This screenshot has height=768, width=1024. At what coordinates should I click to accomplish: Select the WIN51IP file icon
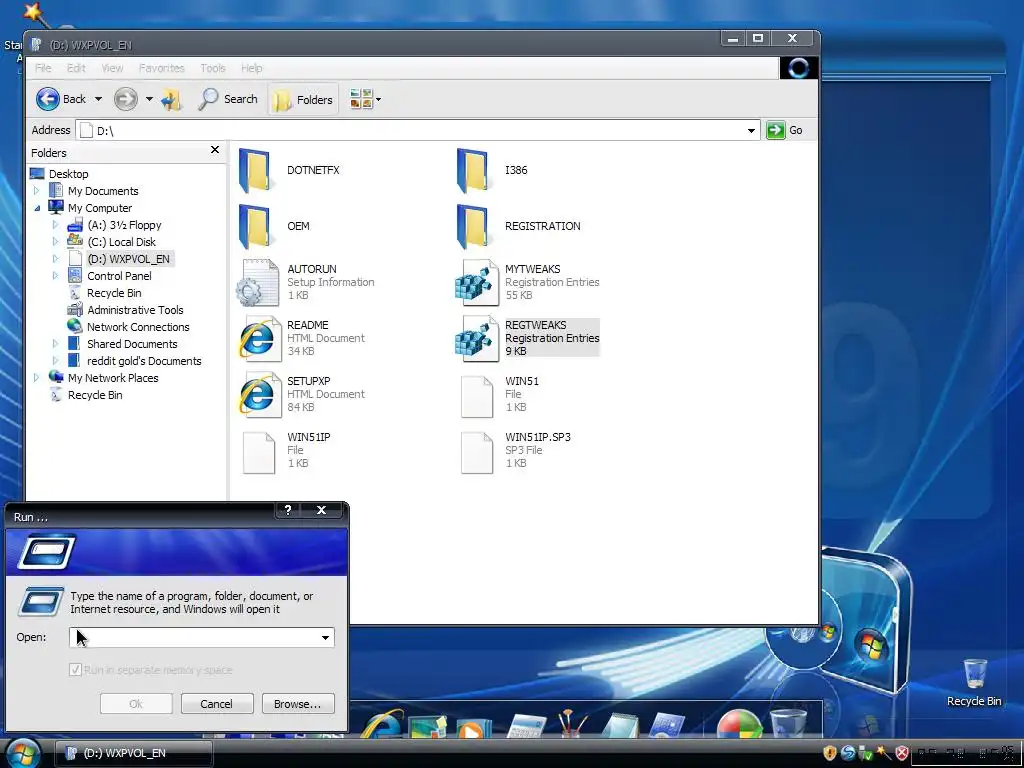pos(259,452)
